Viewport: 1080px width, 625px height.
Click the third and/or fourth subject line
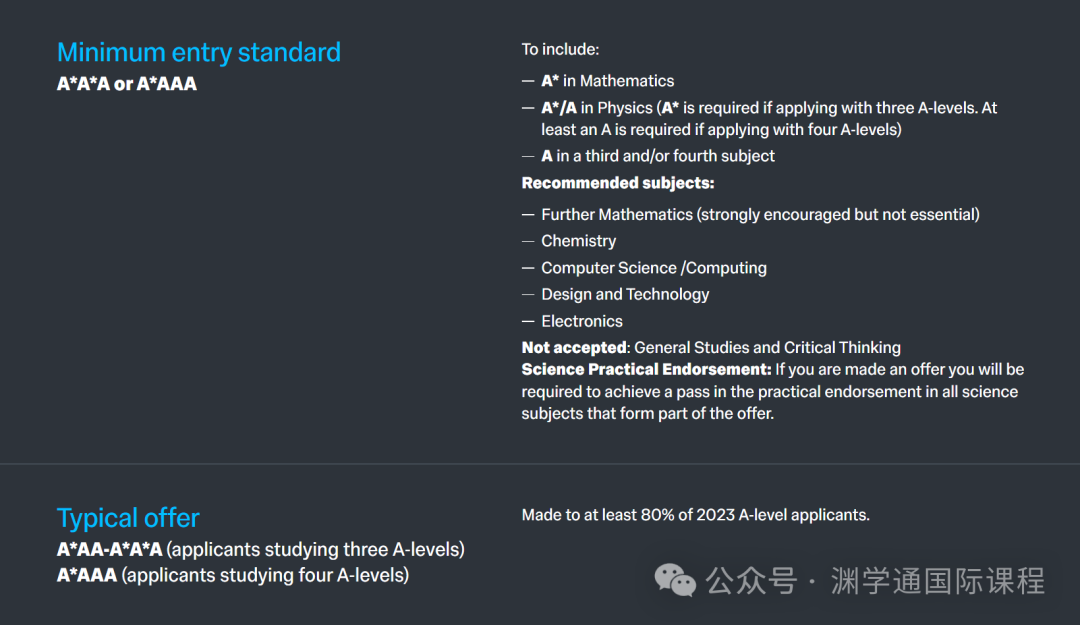658,156
